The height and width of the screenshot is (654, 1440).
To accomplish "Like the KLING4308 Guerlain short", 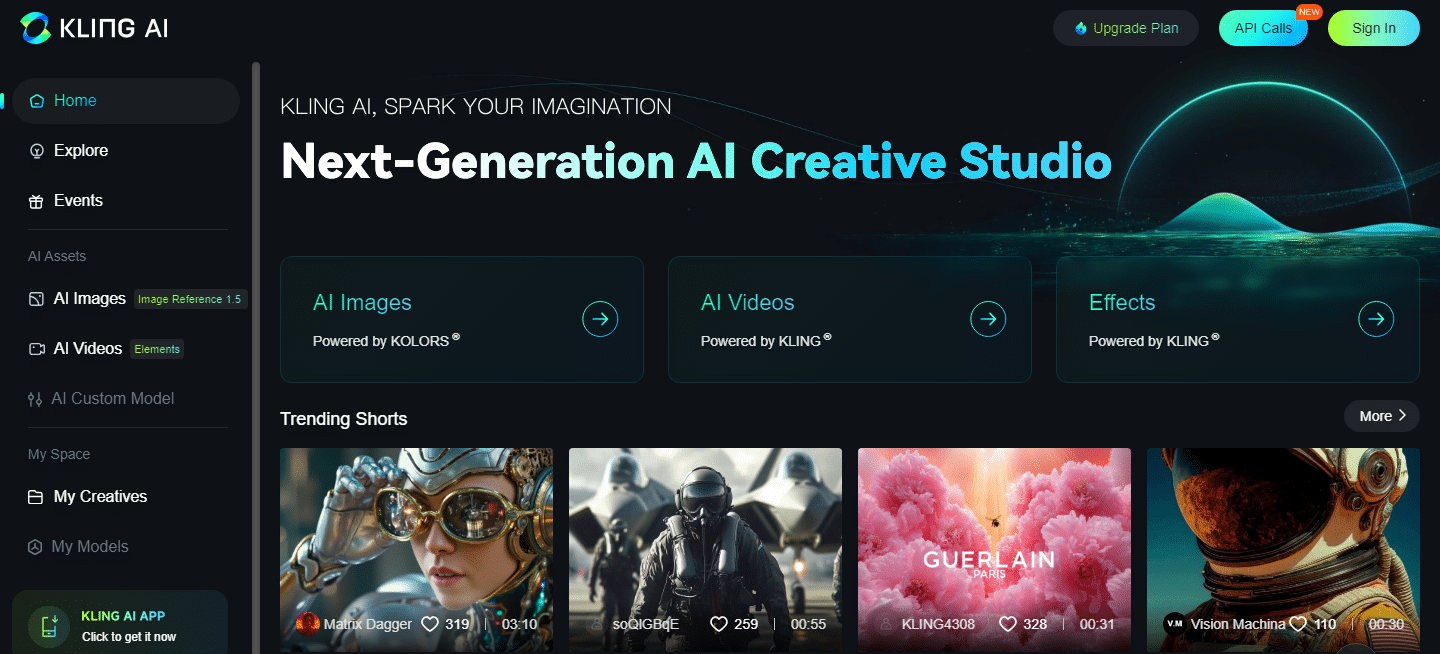I will [1008, 624].
